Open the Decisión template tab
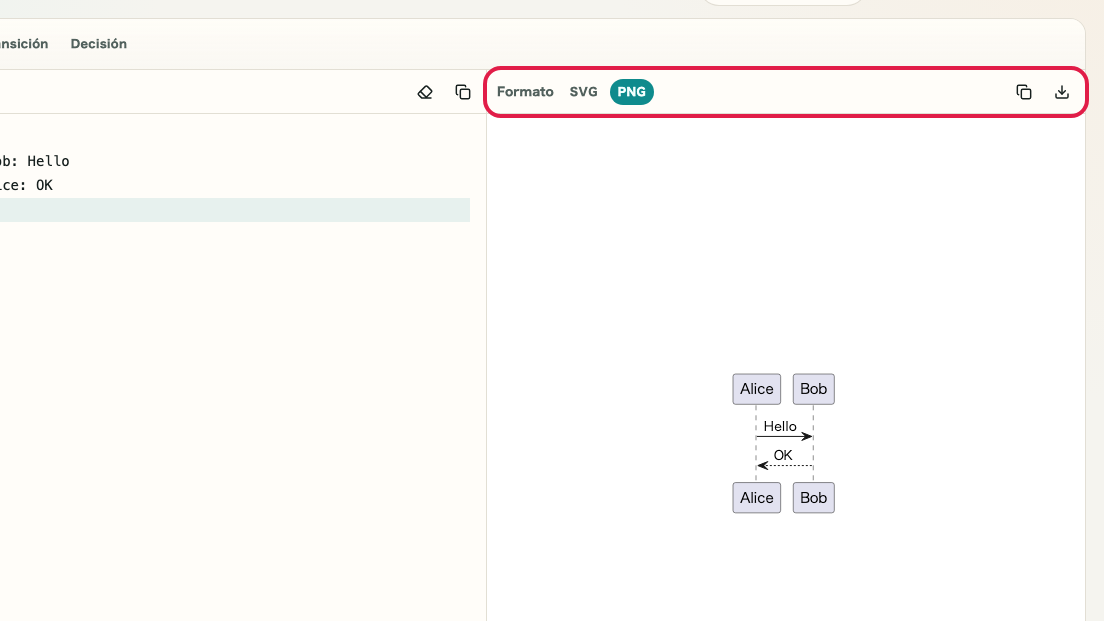Screen dimensions: 1104x621 pos(99,44)
